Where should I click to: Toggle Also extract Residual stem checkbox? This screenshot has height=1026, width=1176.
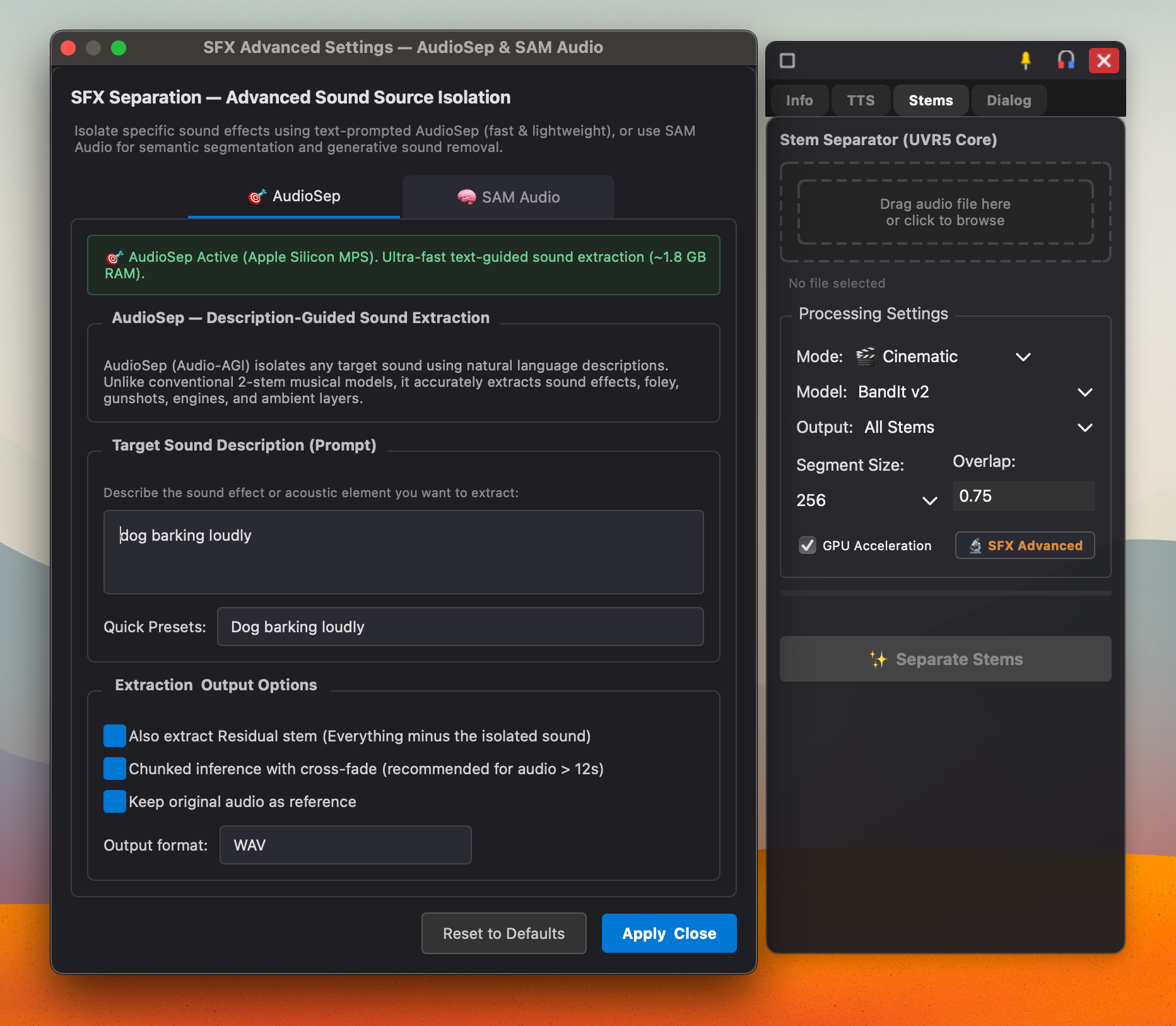pos(114,736)
